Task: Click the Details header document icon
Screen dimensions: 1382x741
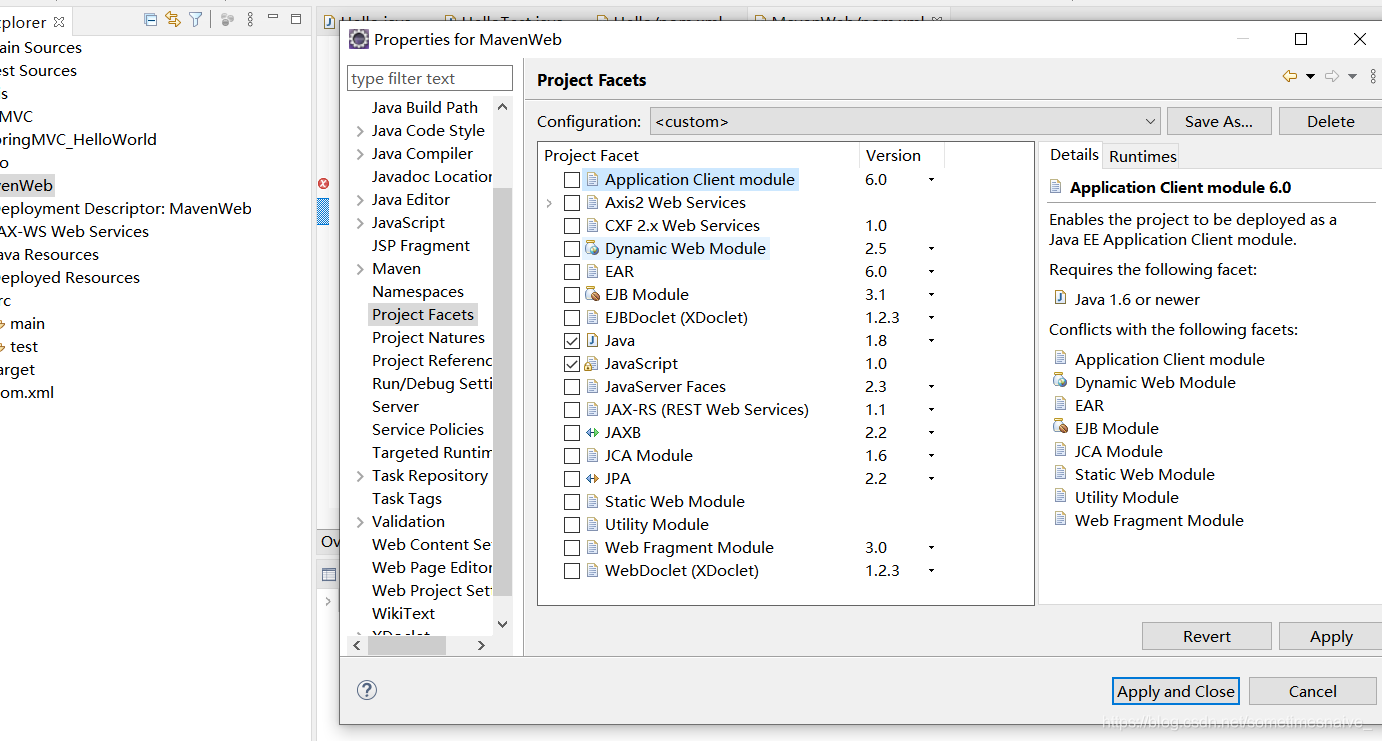Action: pyautogui.click(x=1056, y=187)
